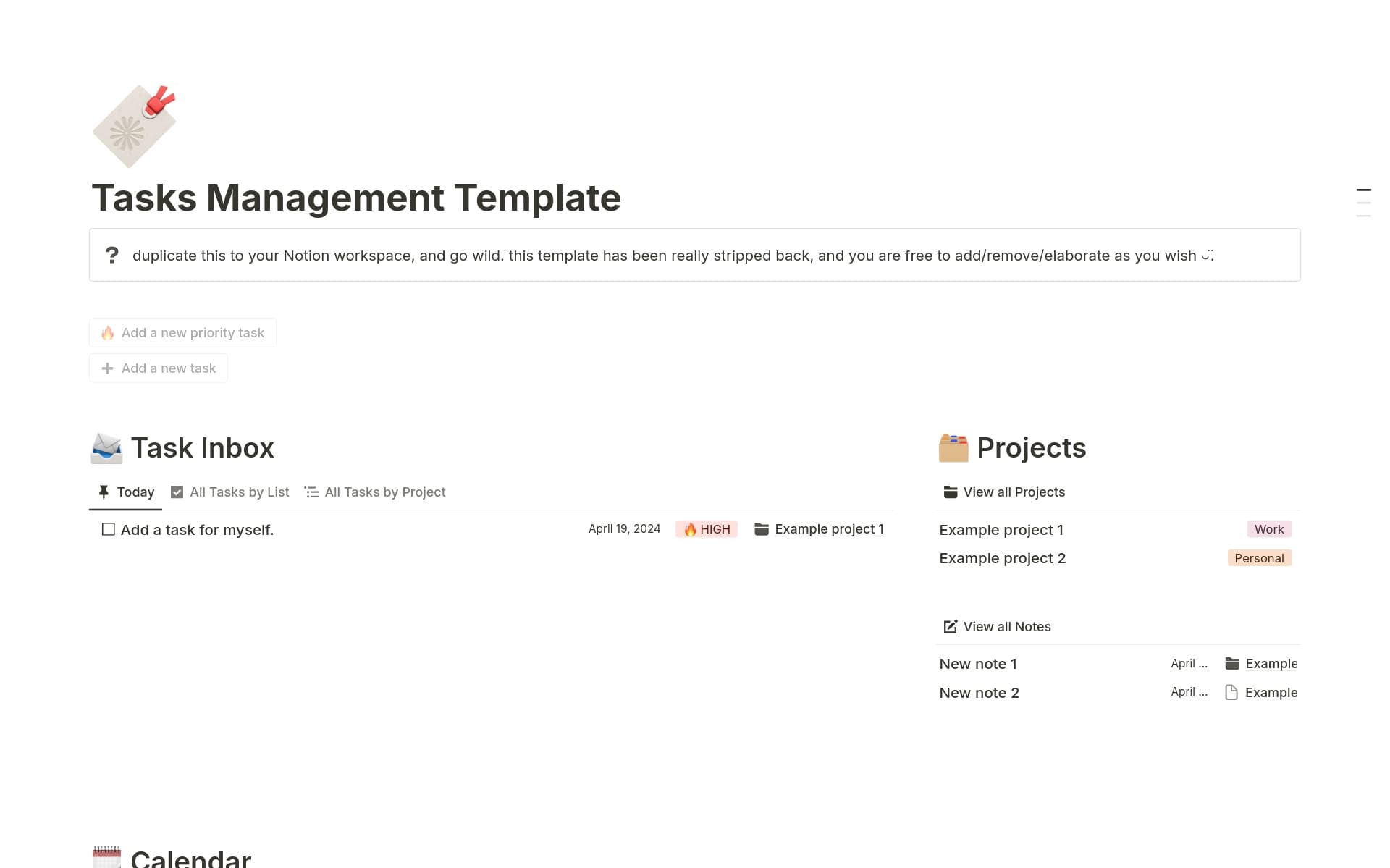
Task: Click the question mark icon in the callout
Action: [112, 255]
